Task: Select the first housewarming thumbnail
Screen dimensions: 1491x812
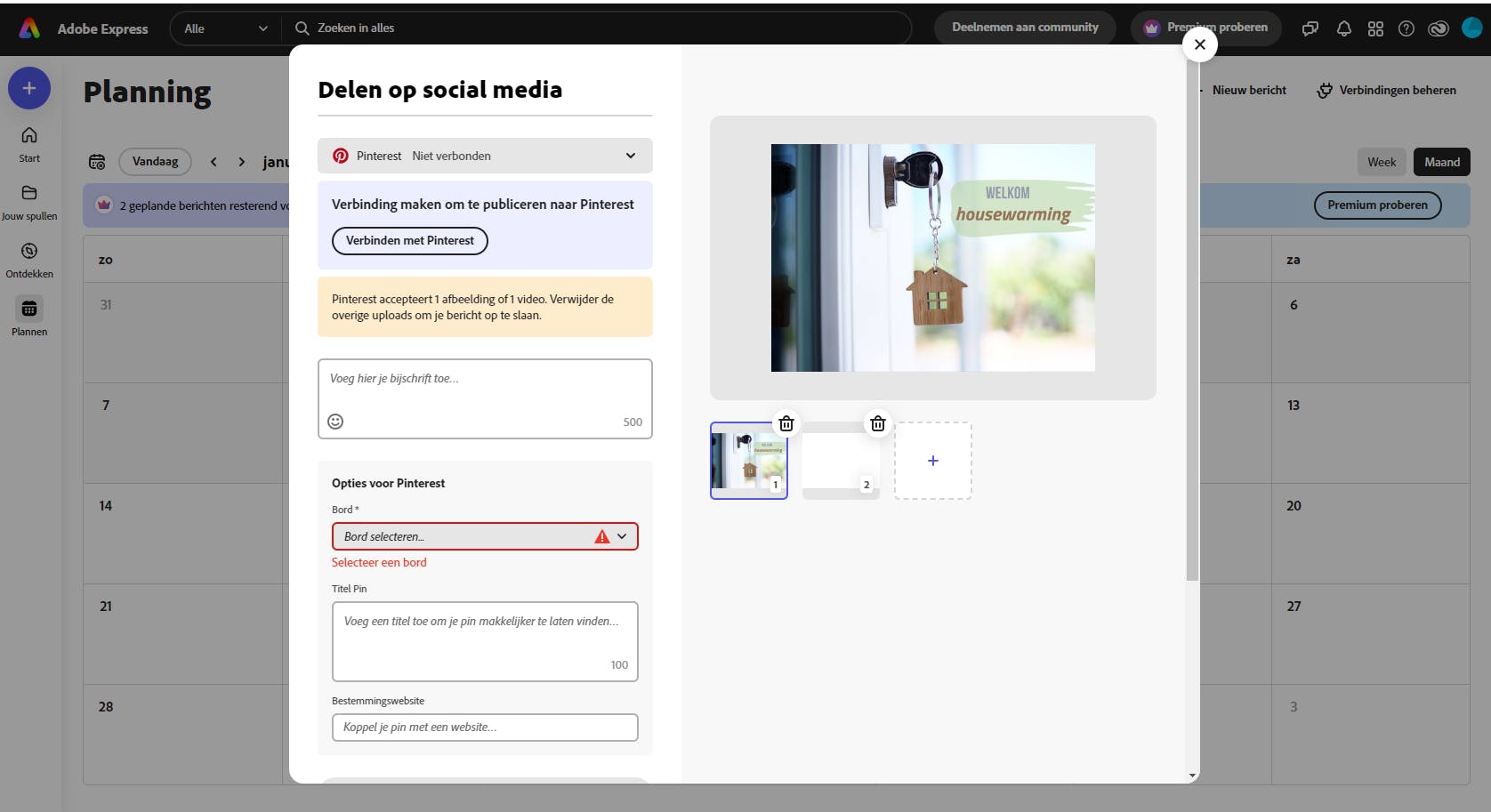Action: pyautogui.click(x=749, y=461)
